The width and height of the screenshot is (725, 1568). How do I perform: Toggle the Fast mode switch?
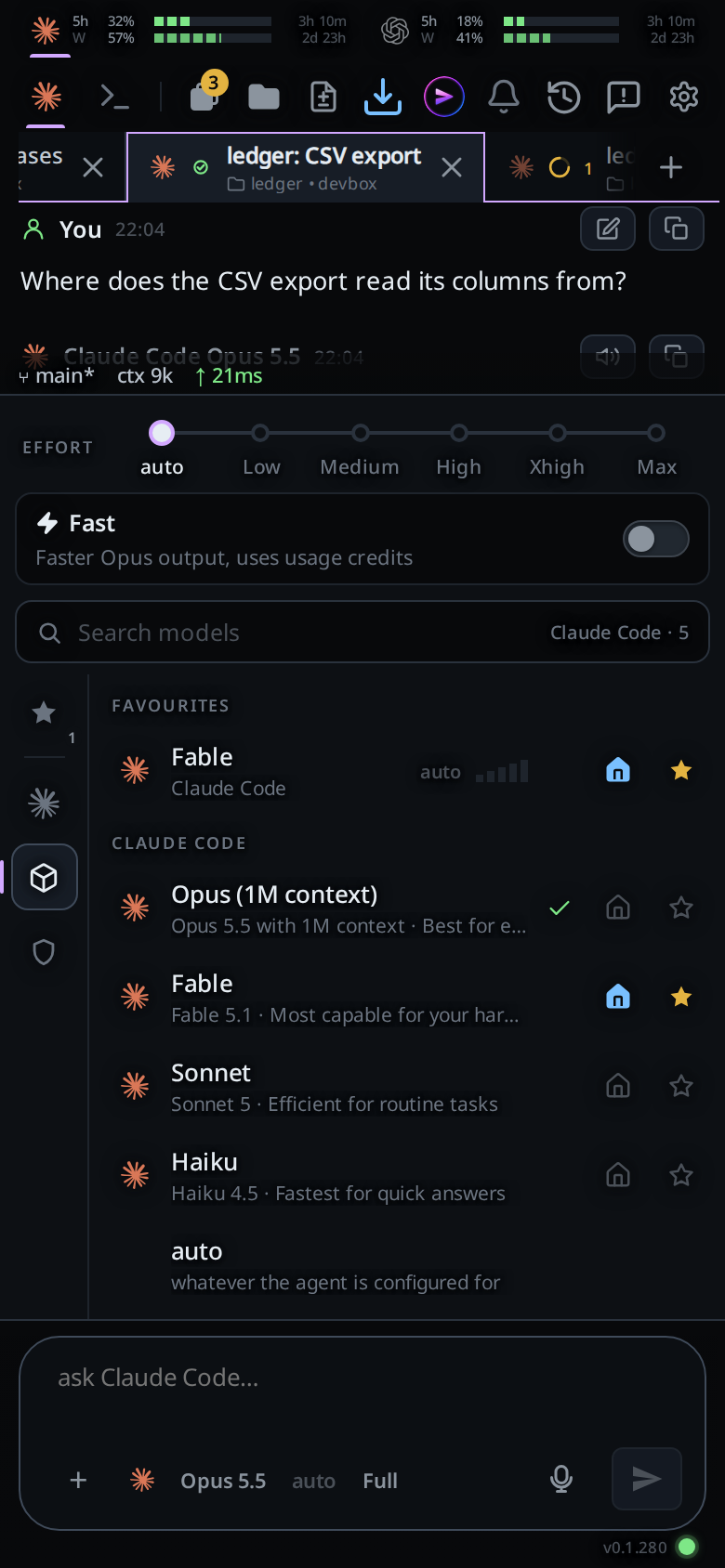[x=655, y=539]
